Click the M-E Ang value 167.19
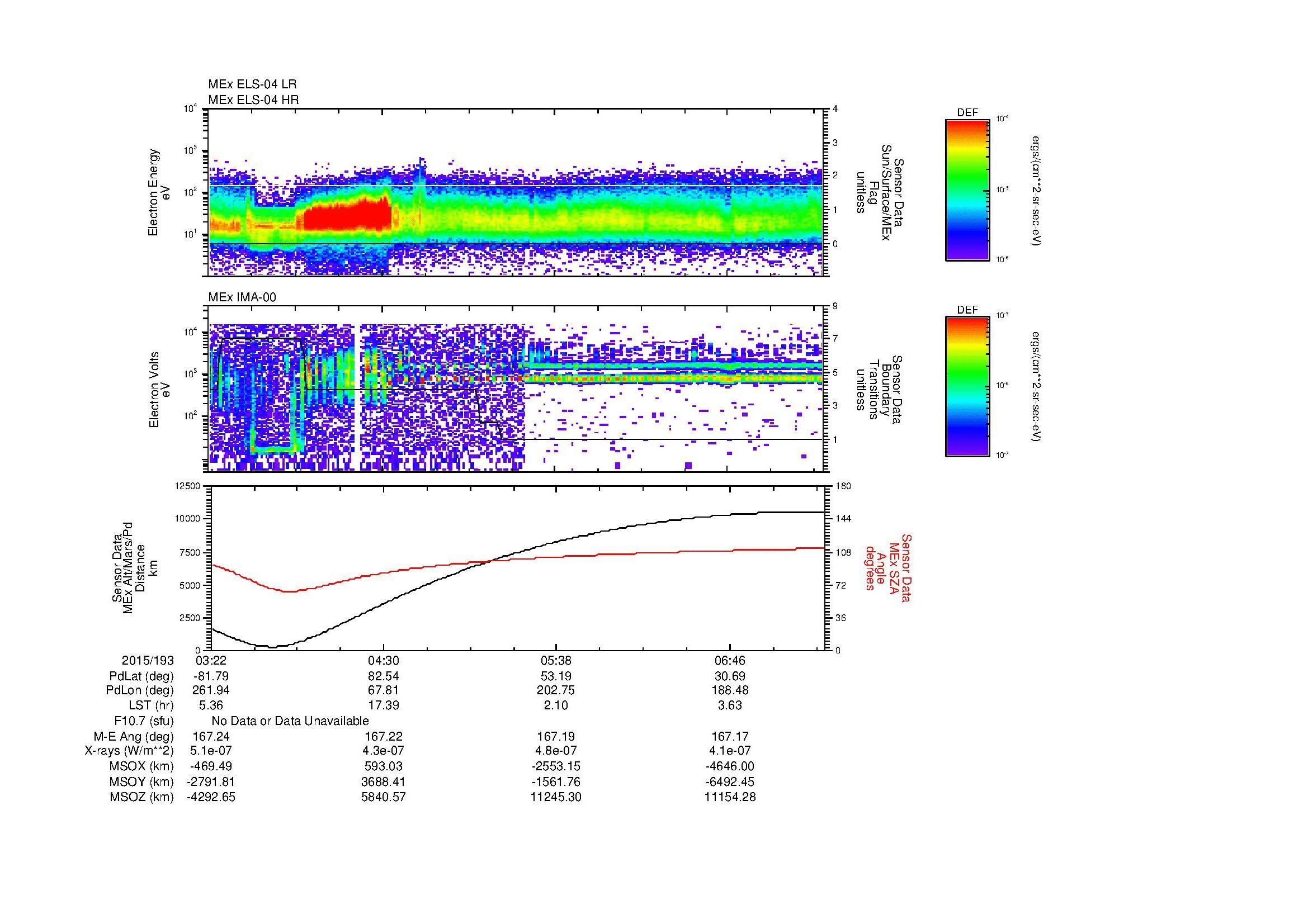Screen dimensions: 1308x924 [556, 737]
